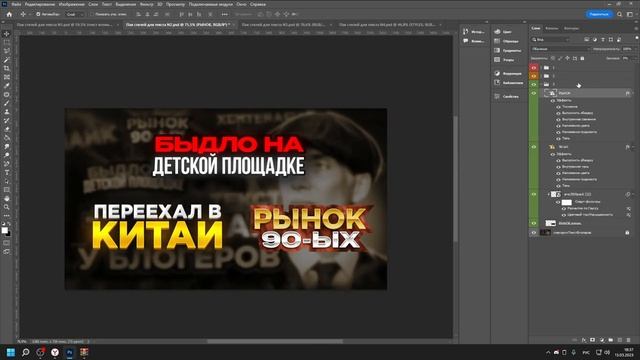Open Windows Start menu on taskbar
The width and height of the screenshot is (640, 360).
pyautogui.click(x=11, y=352)
